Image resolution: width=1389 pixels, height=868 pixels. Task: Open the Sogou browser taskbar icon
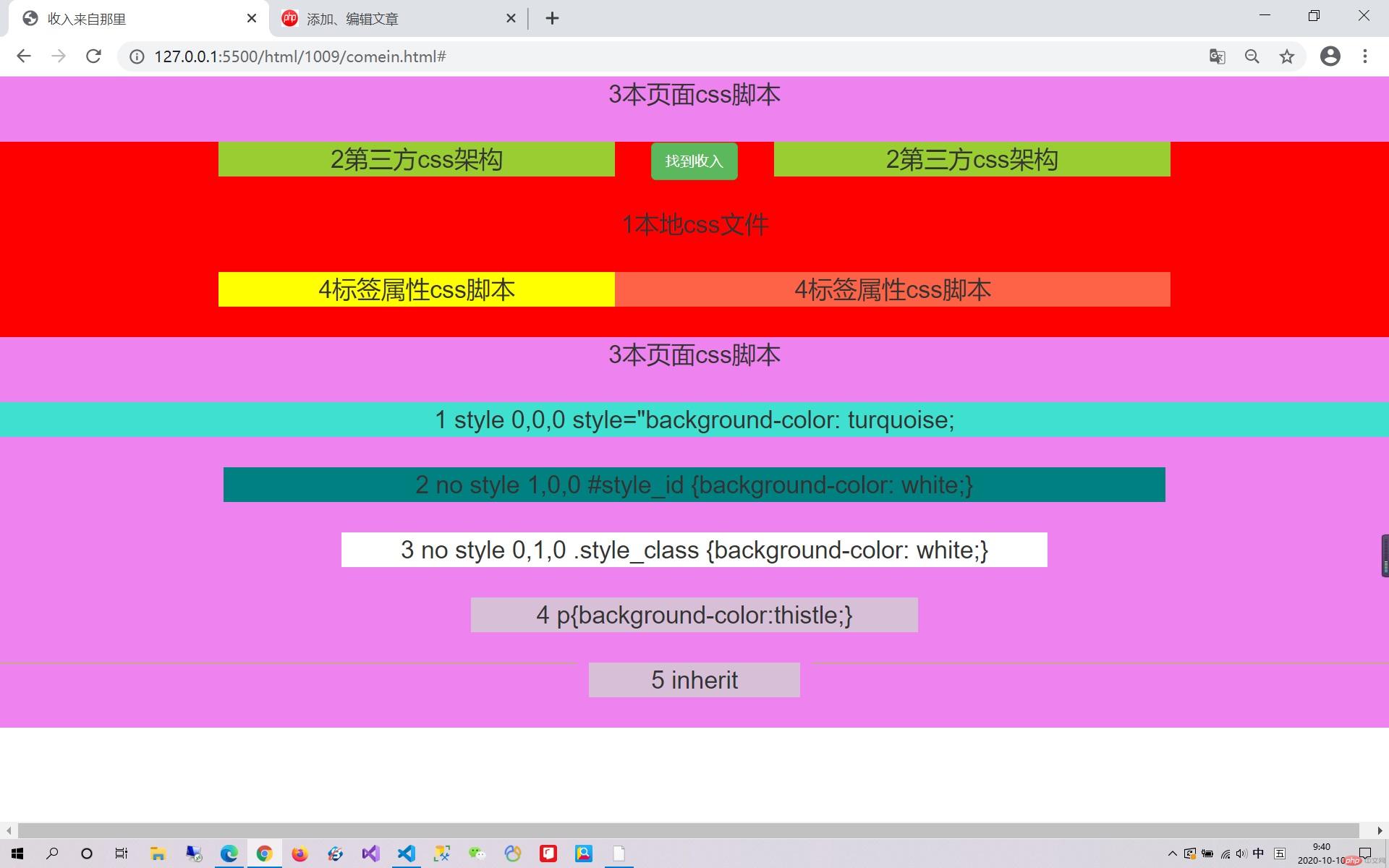335,854
